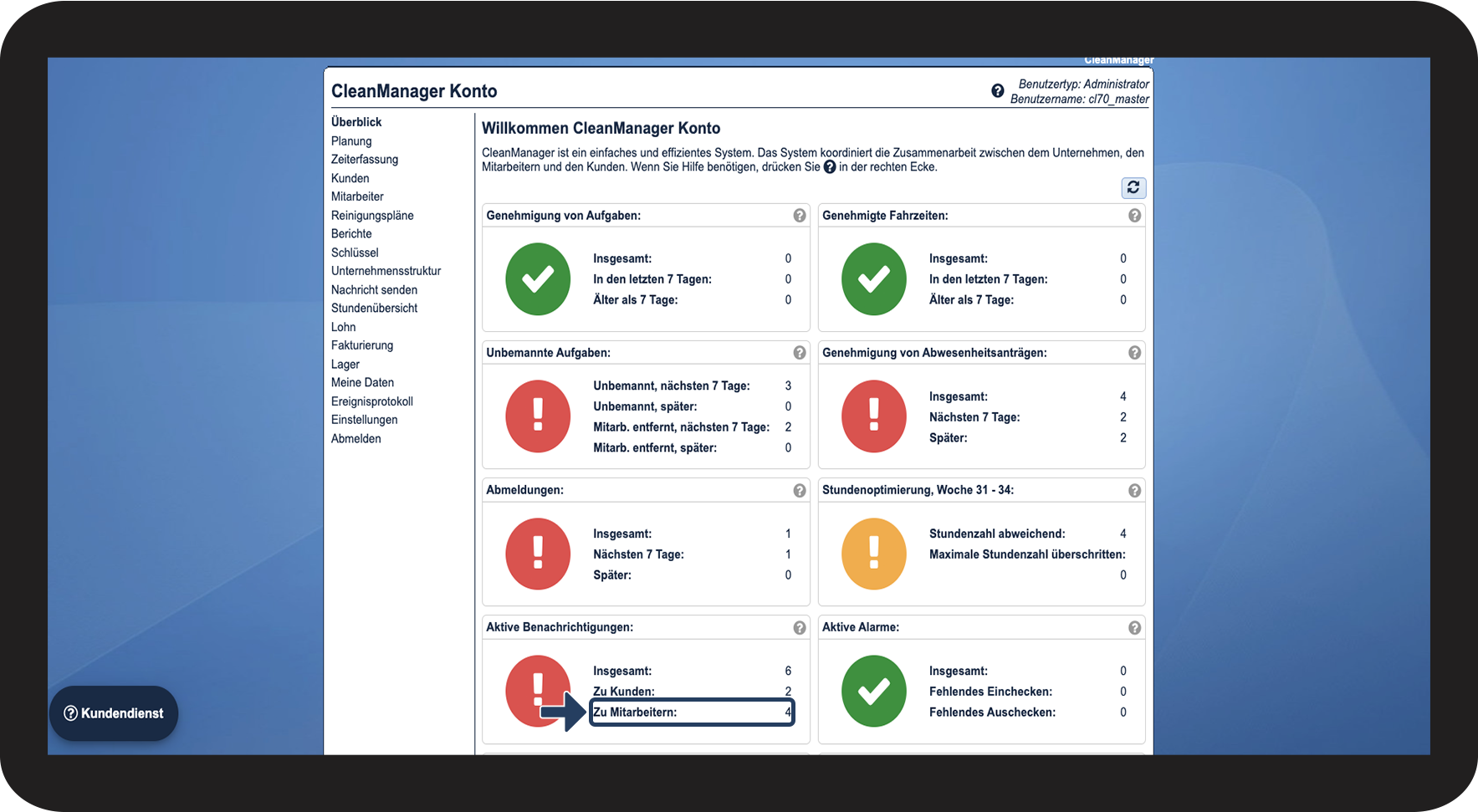Click red alert icon in Unbemannte Aufgaben
This screenshot has width=1478, height=812.
(538, 416)
